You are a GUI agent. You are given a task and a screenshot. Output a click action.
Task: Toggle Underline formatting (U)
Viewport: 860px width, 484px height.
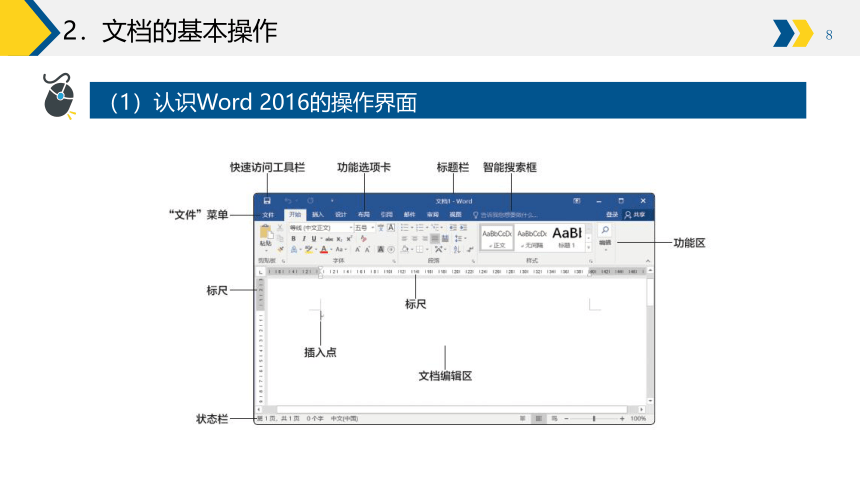point(314,238)
